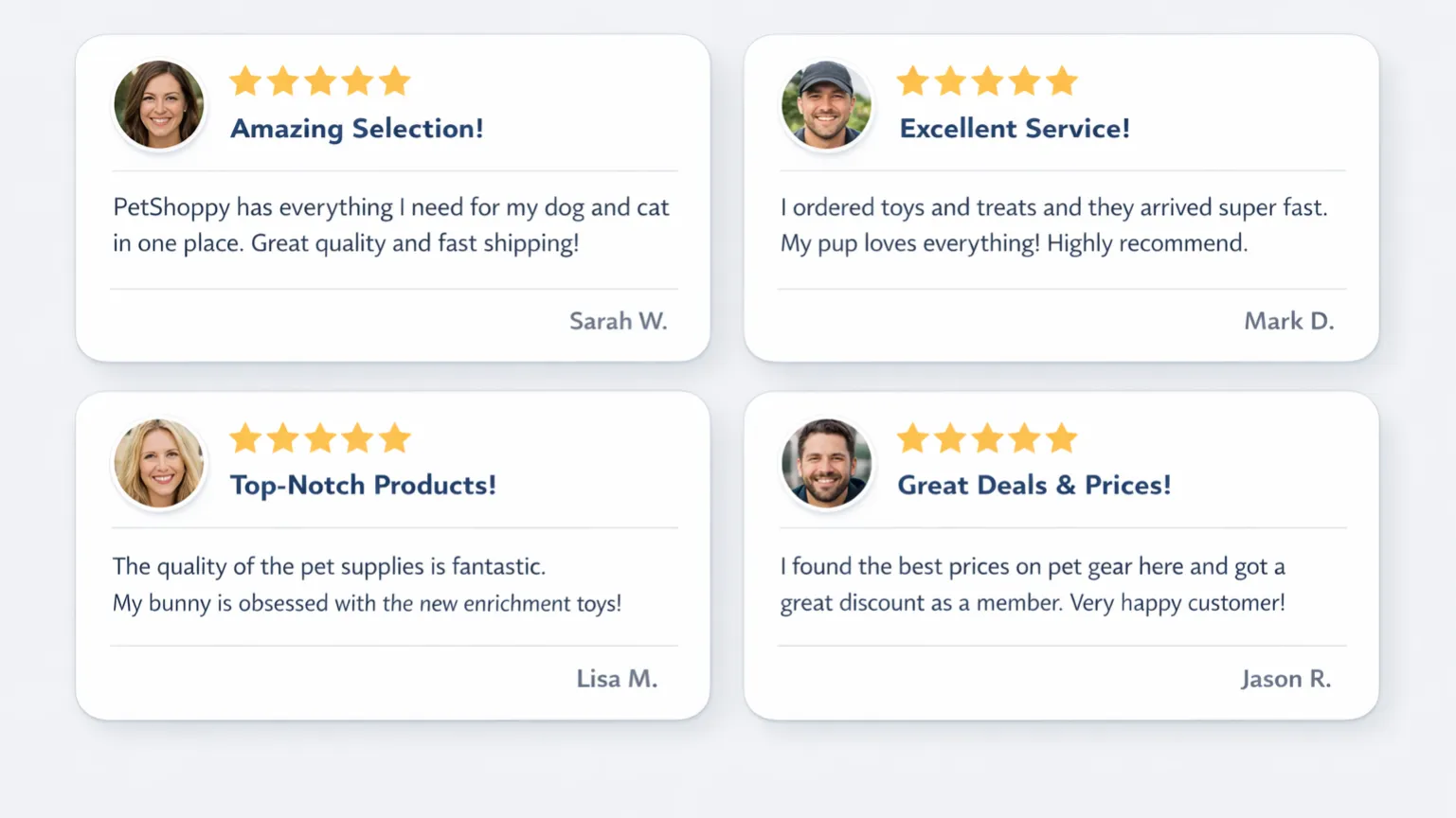Click the reviewer name Sarah W.
1456x818 pixels.
coord(618,322)
